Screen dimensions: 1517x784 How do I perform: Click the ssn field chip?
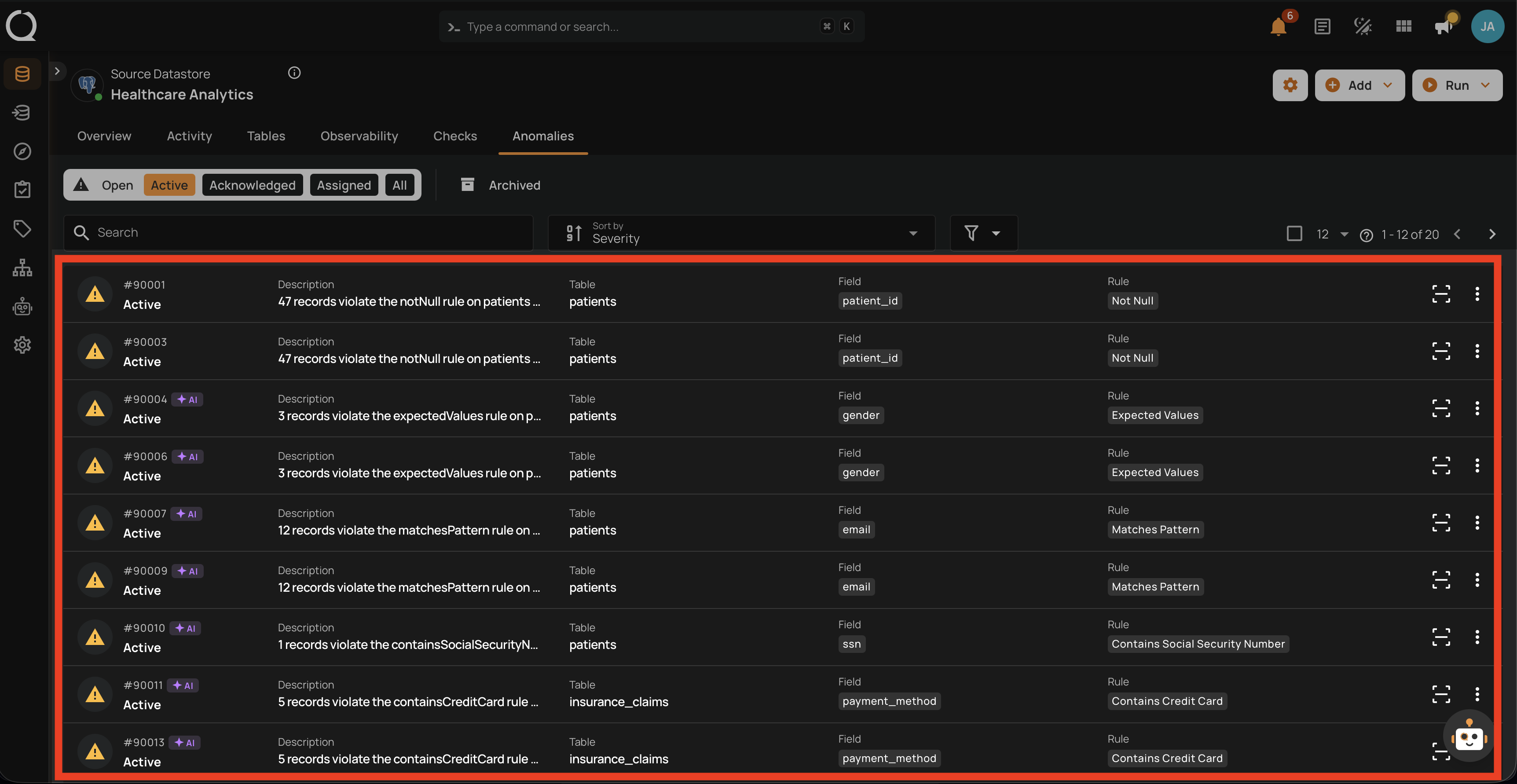click(851, 644)
